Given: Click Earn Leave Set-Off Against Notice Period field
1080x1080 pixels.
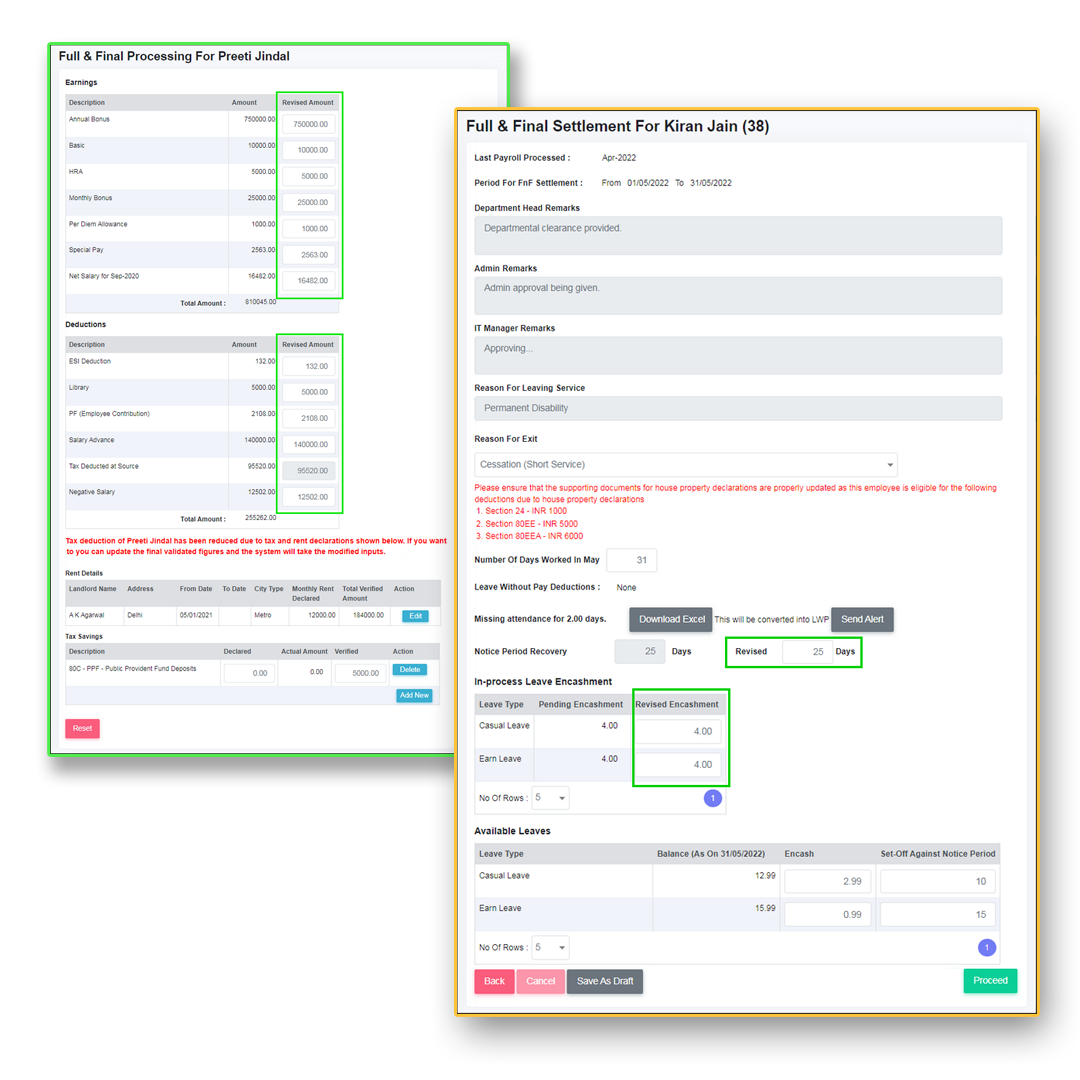Looking at the screenshot, I should click(x=937, y=914).
